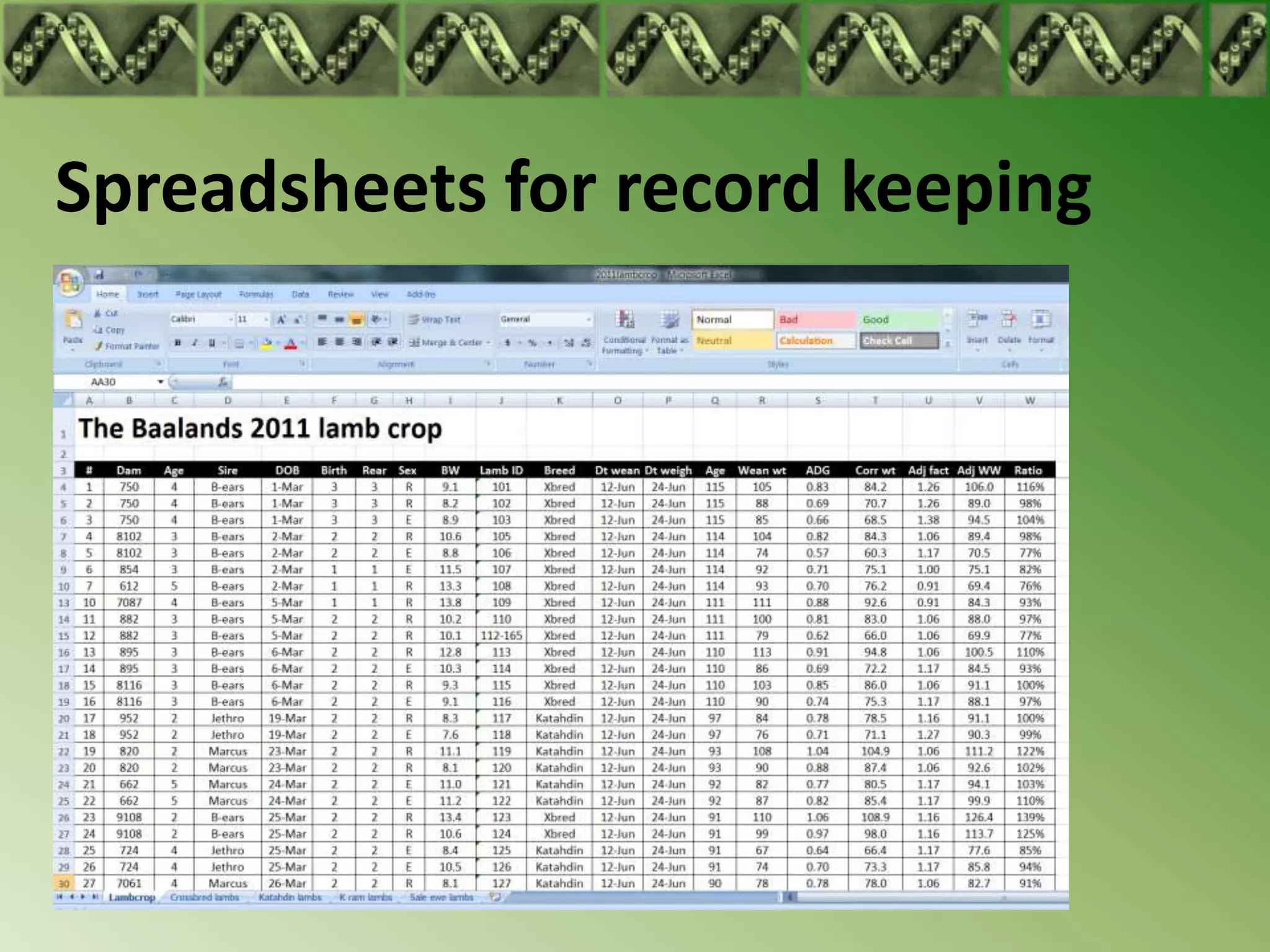Image resolution: width=1270 pixels, height=952 pixels.
Task: Toggle italic formatting
Action: (x=195, y=343)
